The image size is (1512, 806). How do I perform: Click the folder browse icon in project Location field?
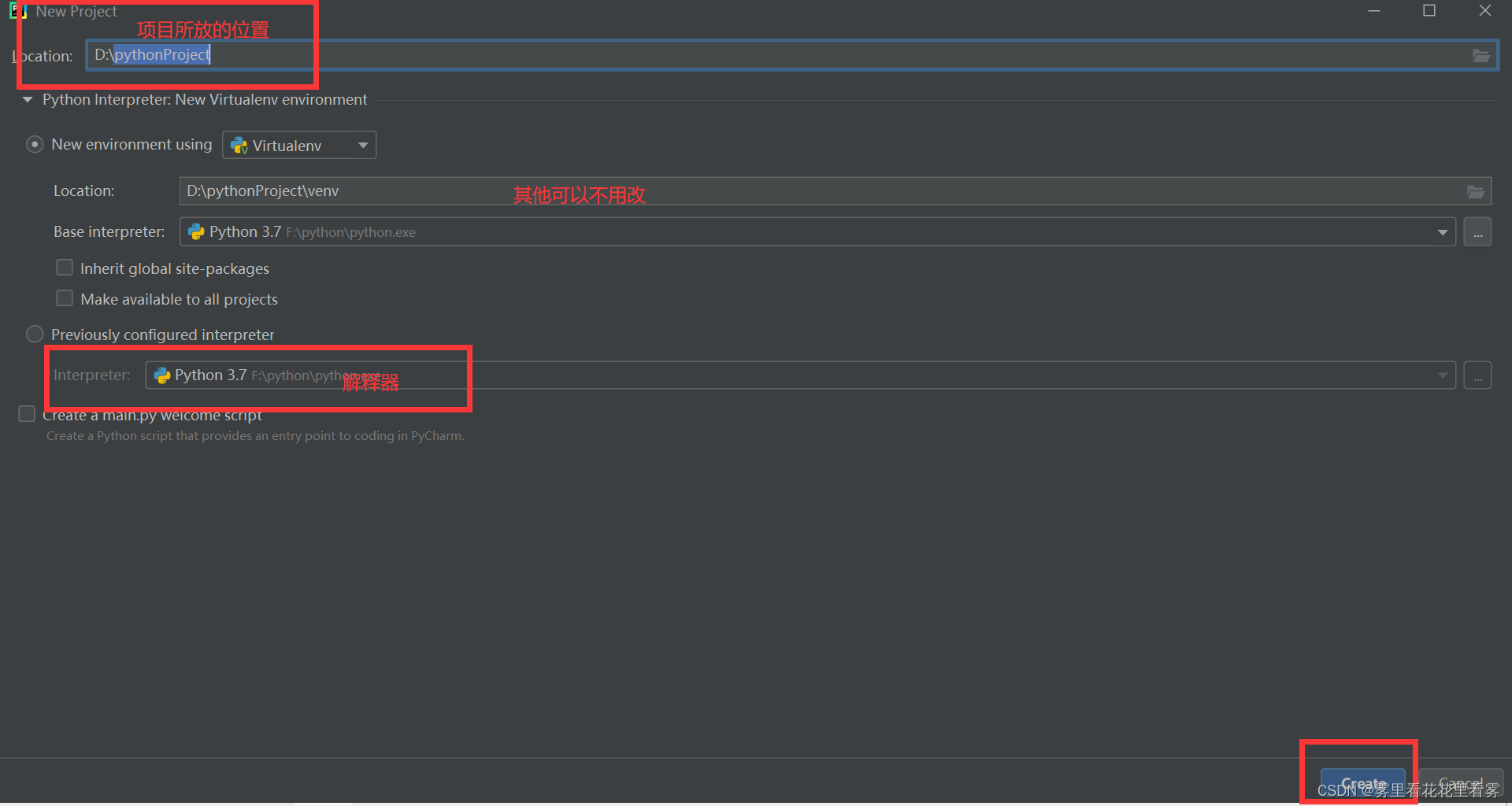point(1480,55)
